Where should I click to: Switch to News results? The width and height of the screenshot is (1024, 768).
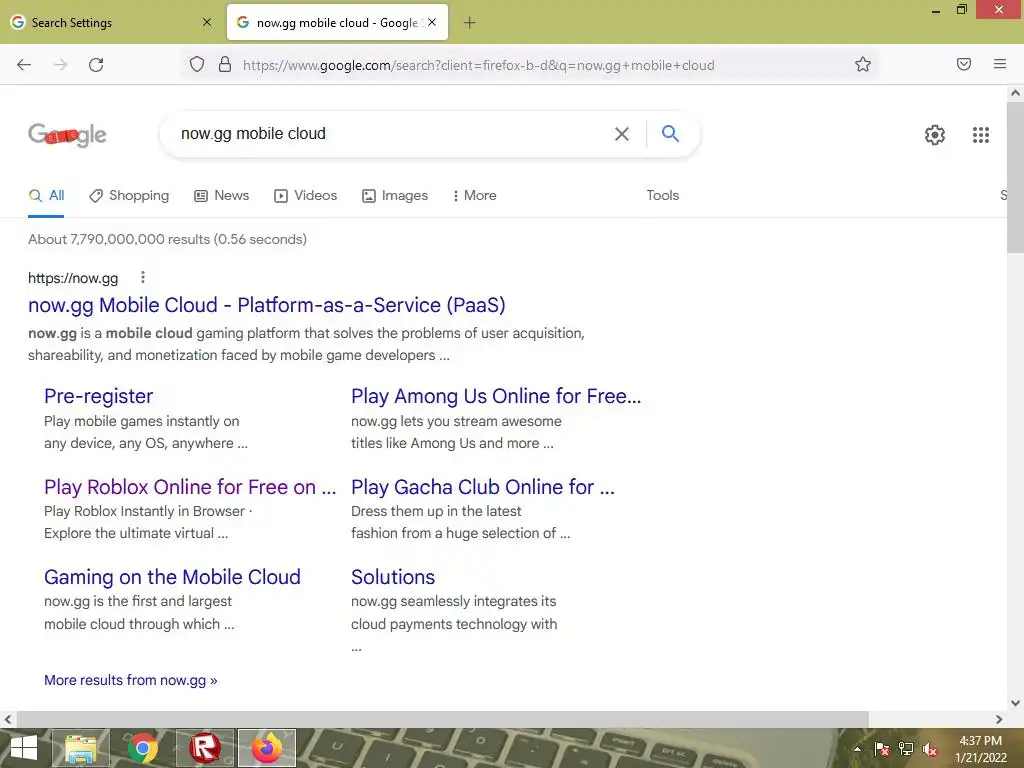(x=222, y=195)
